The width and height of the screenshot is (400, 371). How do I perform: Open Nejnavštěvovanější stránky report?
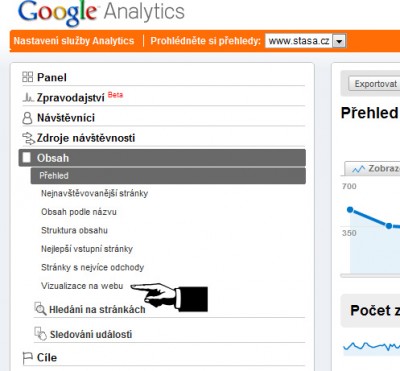pyautogui.click(x=94, y=193)
